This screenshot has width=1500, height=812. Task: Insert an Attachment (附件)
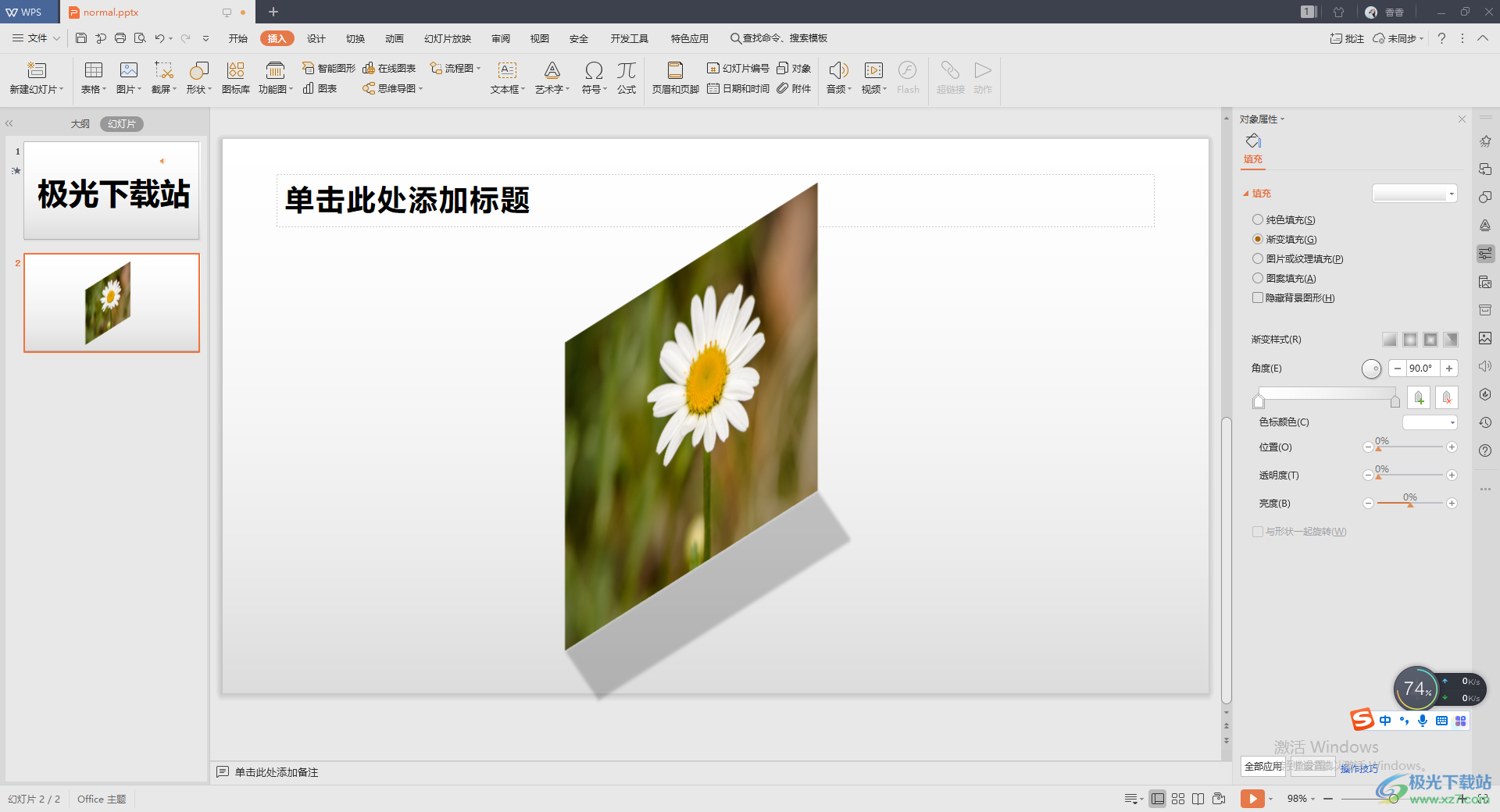click(794, 89)
